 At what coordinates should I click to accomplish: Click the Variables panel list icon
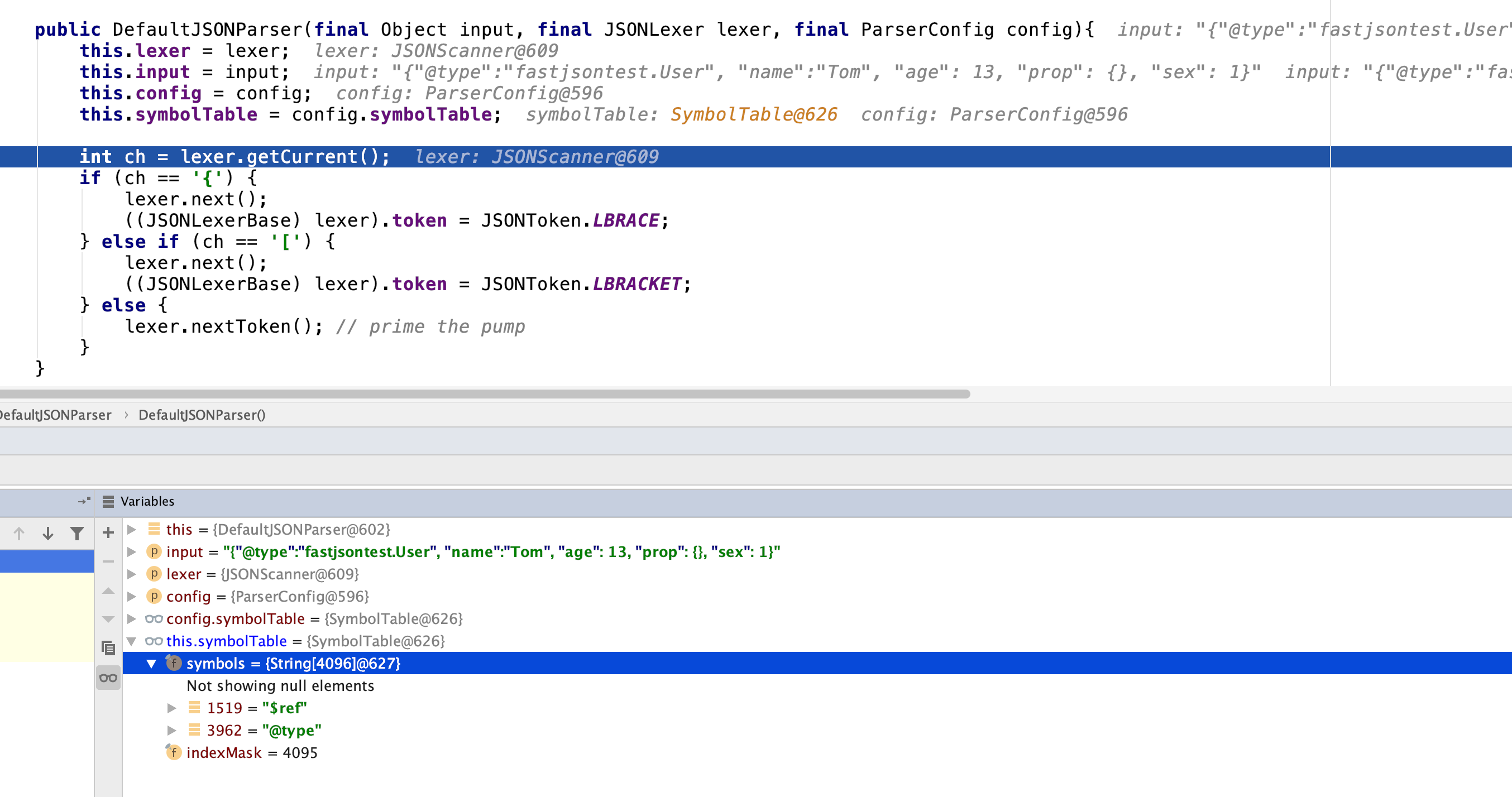108,501
